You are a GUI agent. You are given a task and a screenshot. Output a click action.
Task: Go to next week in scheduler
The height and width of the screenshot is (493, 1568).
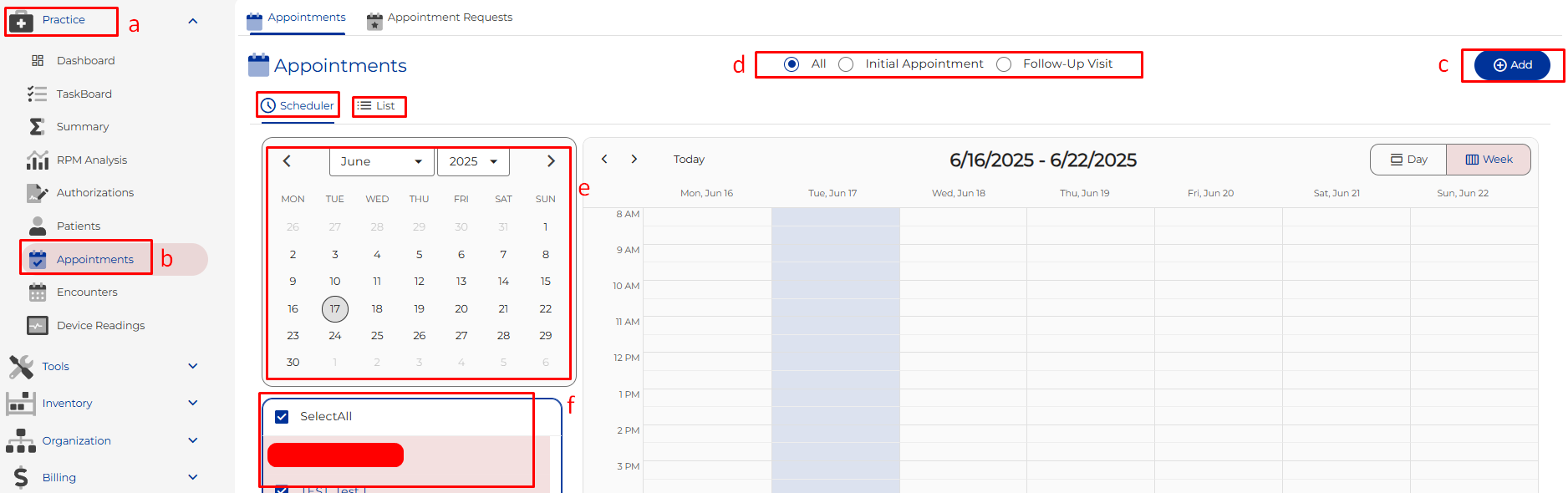tap(634, 159)
